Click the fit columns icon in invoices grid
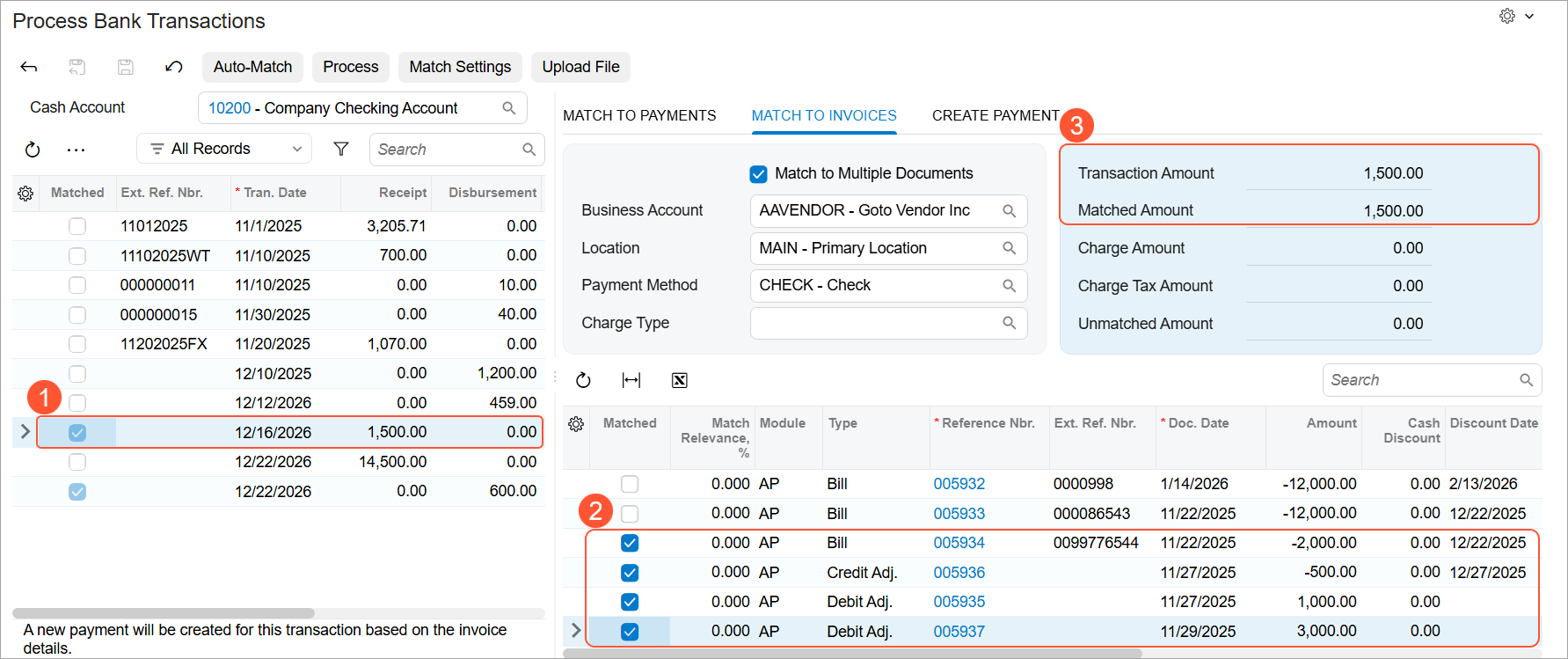Viewport: 1568px width, 659px height. (x=631, y=380)
